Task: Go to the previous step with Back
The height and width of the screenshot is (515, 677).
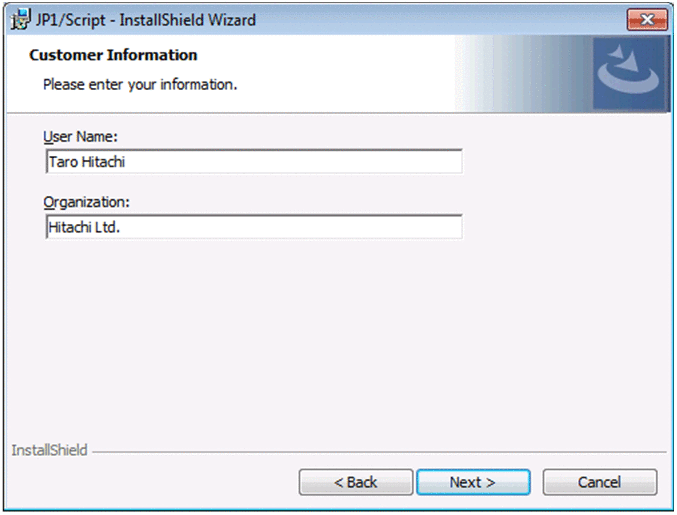Action: [356, 482]
